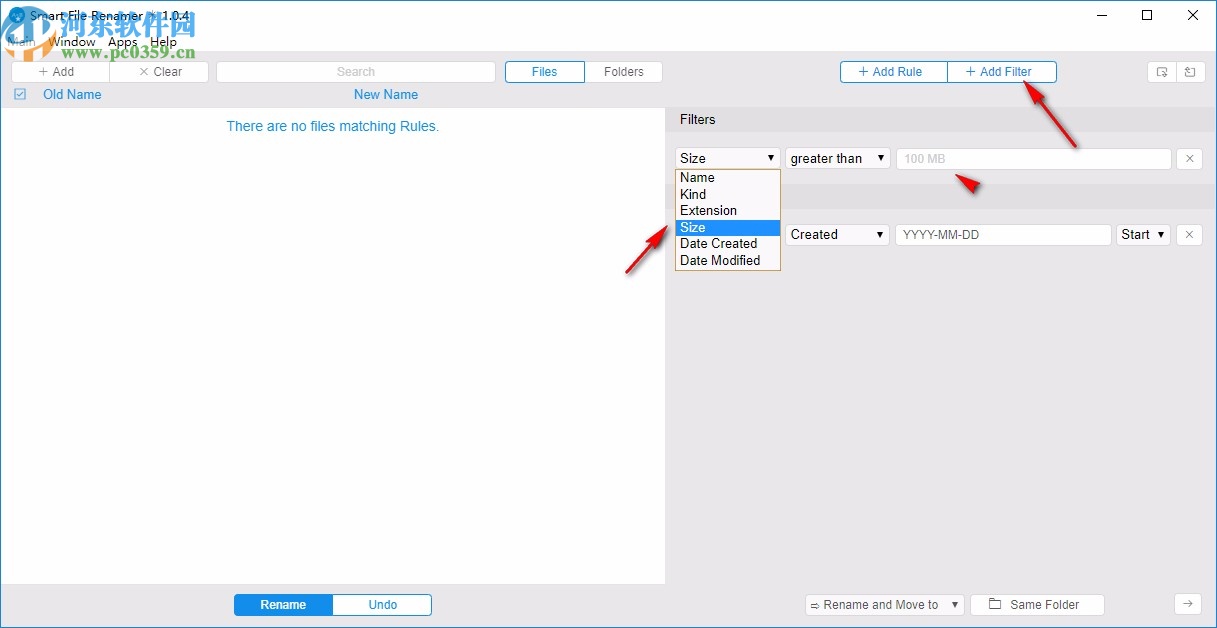Switch to Files mode

544,71
